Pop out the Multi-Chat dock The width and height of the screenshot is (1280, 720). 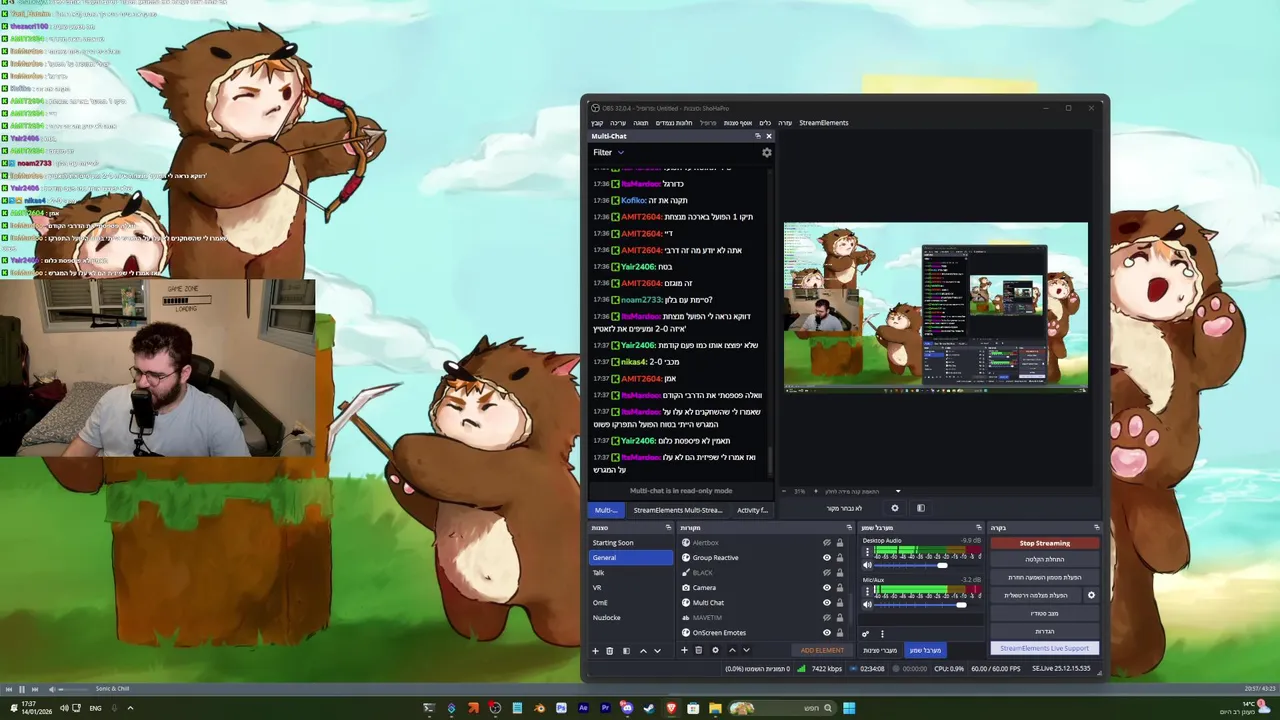(x=757, y=136)
